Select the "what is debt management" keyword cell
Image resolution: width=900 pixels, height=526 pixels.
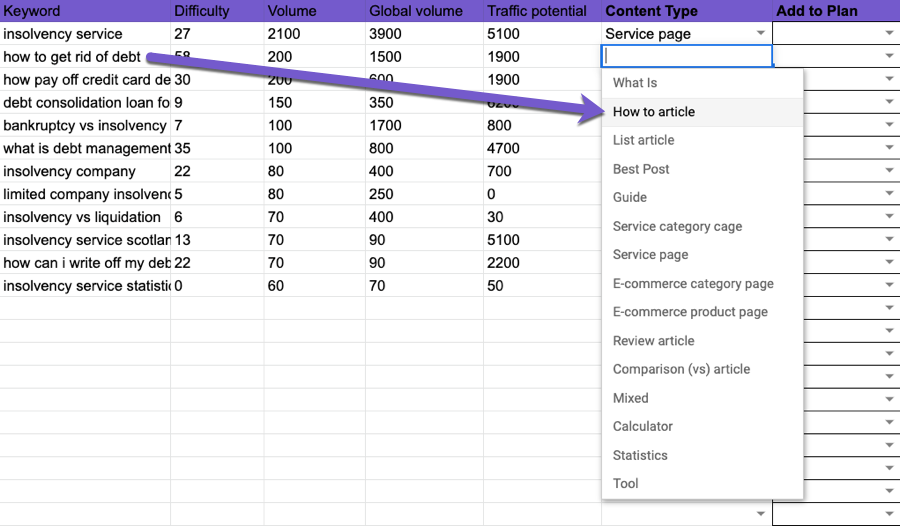85,149
